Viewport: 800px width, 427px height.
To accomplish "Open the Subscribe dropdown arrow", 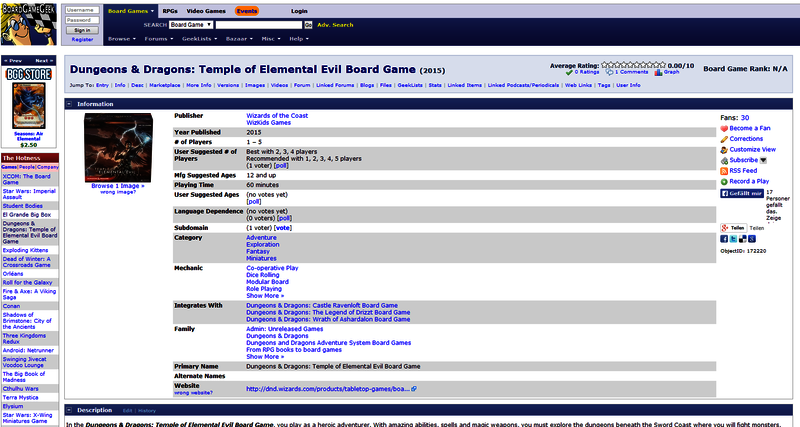I will click(x=764, y=160).
